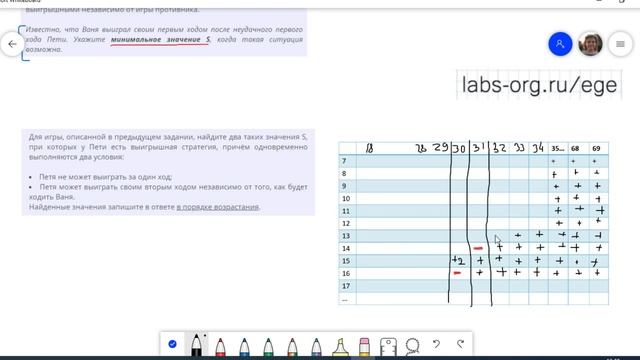Screen dimensions: 640x360
Task: Open the ruler tool
Action: click(388, 347)
